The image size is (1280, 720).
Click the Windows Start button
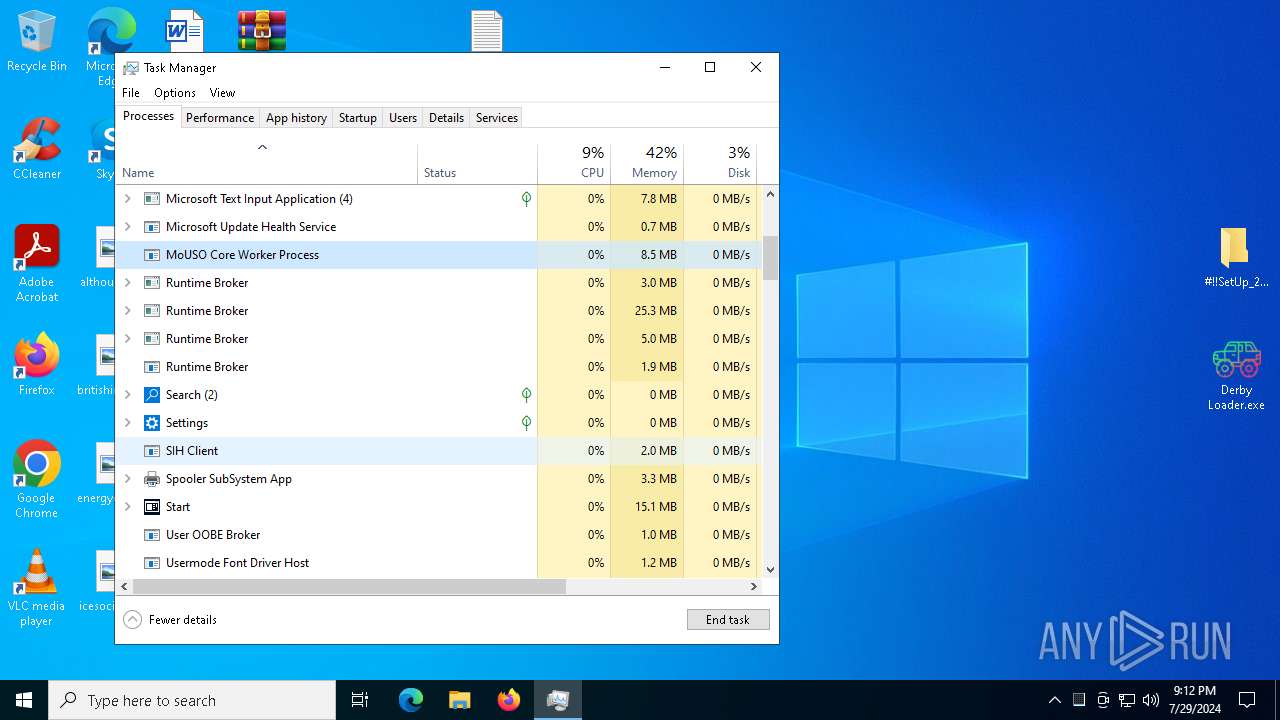click(x=24, y=700)
